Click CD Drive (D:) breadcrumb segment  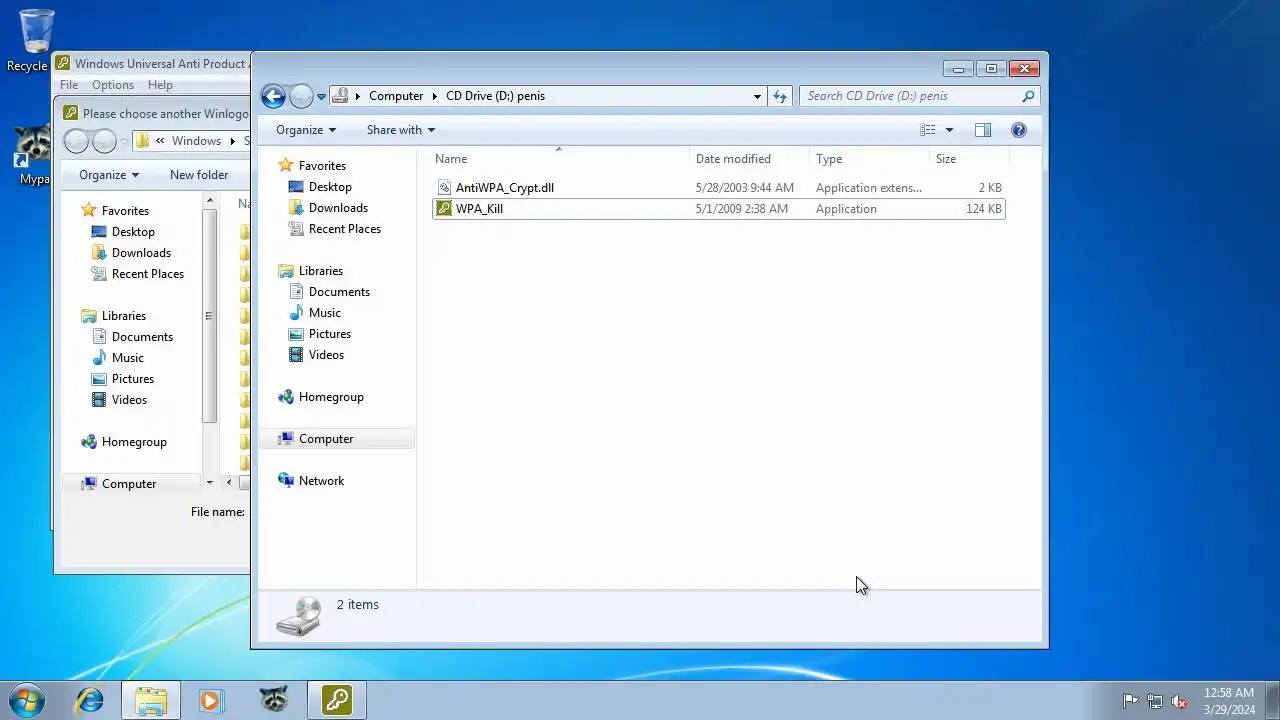pyautogui.click(x=495, y=96)
